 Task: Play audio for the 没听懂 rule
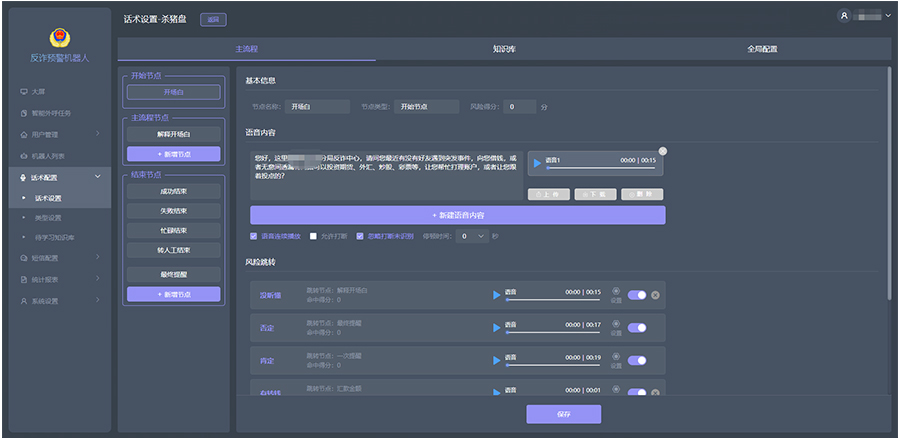[x=496, y=294]
